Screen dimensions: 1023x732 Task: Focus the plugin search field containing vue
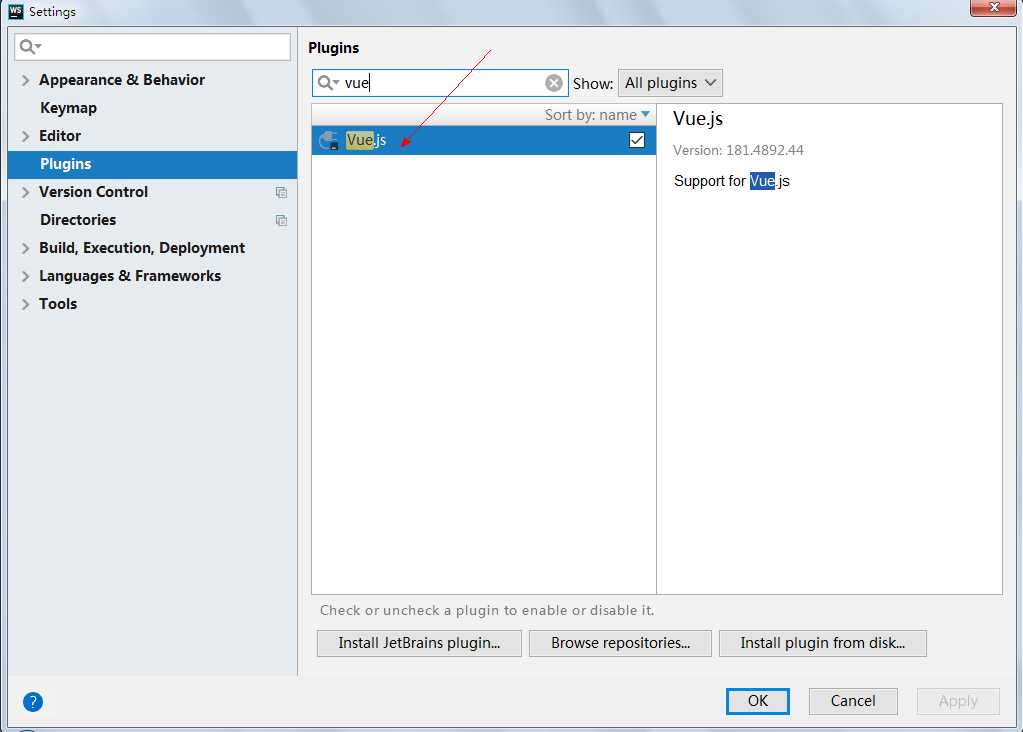point(440,83)
